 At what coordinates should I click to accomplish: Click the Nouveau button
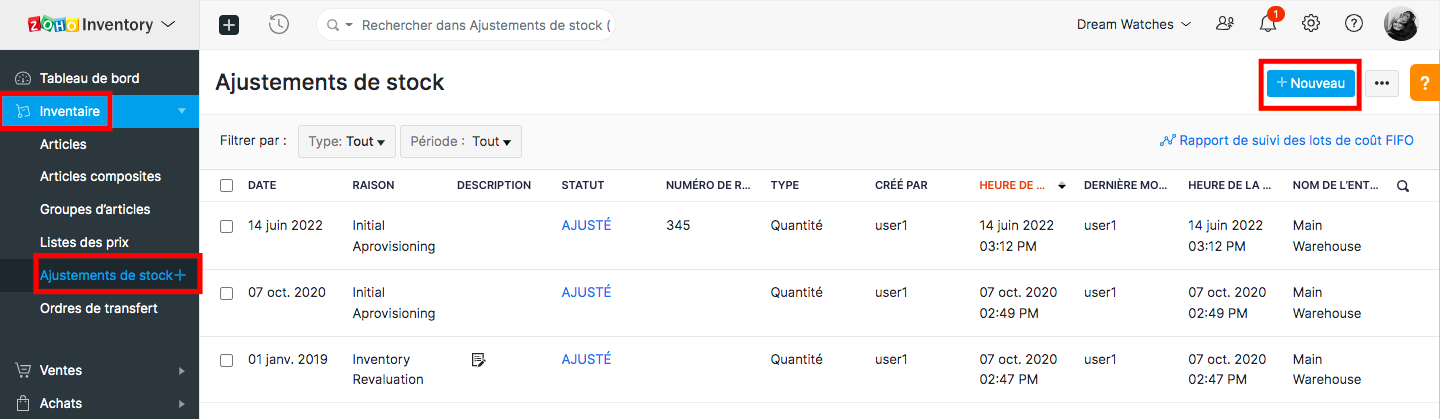click(1311, 84)
